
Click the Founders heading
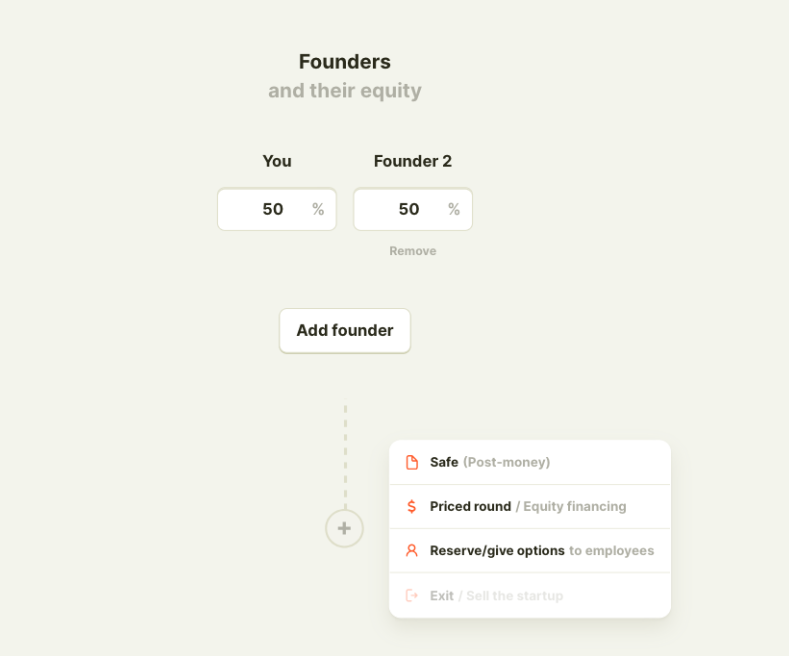pyautogui.click(x=345, y=62)
